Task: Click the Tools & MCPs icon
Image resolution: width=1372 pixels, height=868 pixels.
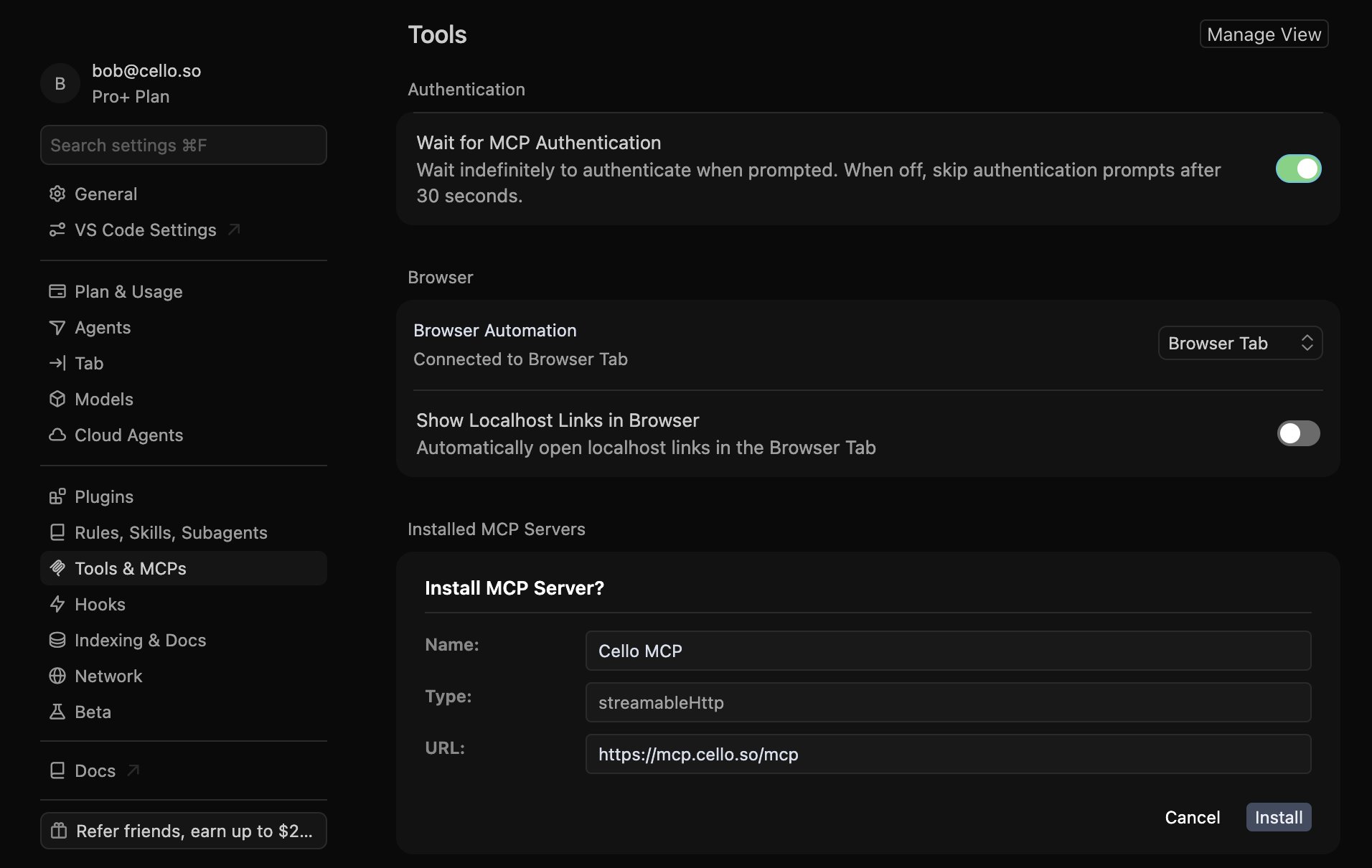Action: [57, 568]
